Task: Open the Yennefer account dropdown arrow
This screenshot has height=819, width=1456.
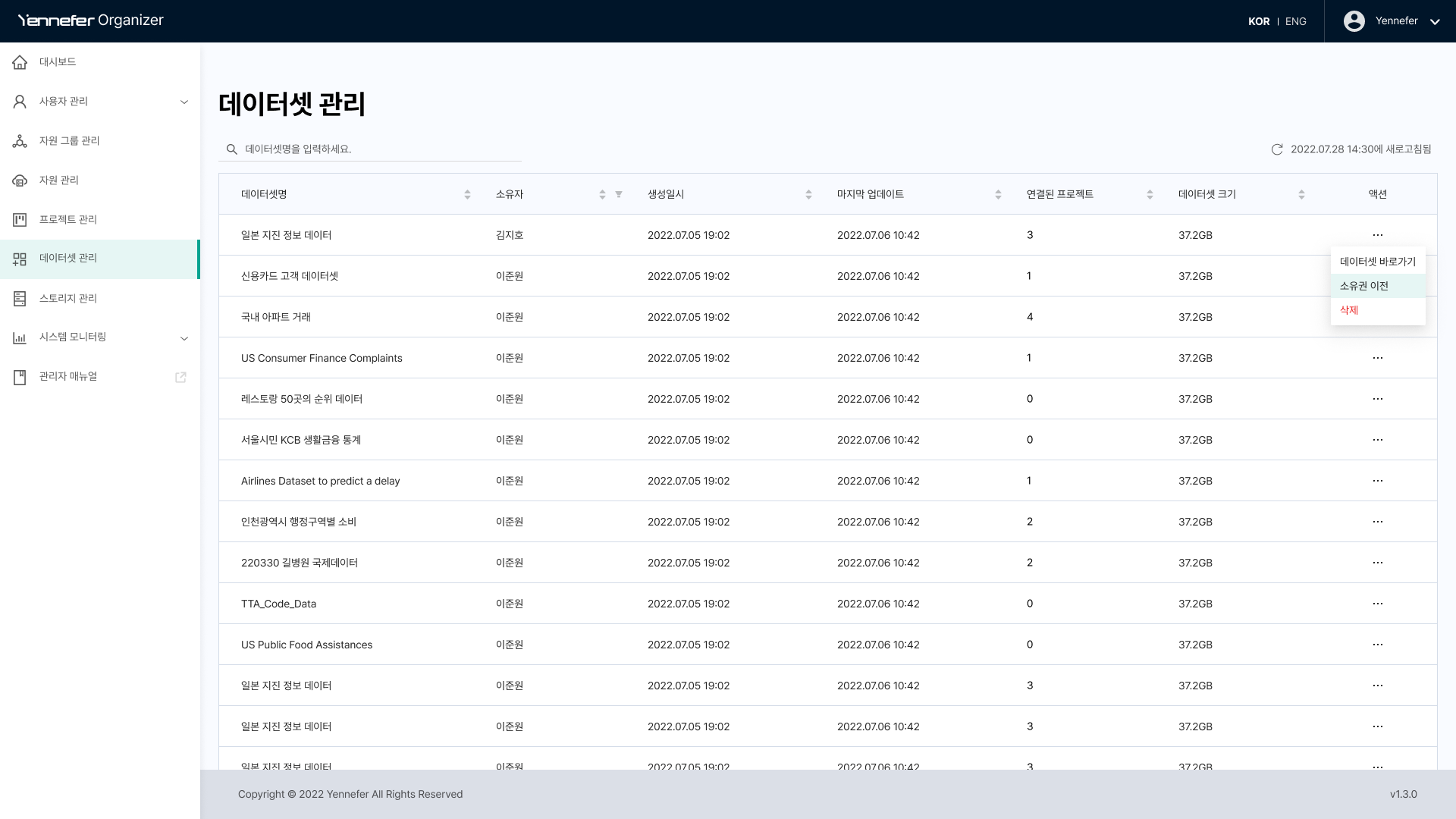Action: (x=1434, y=22)
